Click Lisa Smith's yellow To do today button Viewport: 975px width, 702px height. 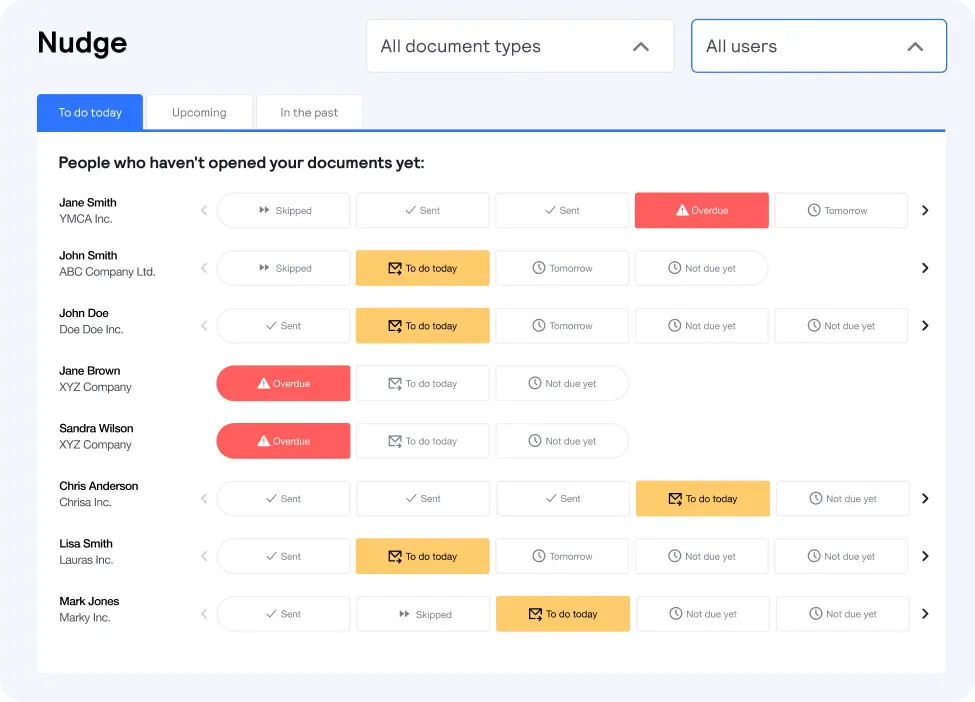pyautogui.click(x=422, y=557)
